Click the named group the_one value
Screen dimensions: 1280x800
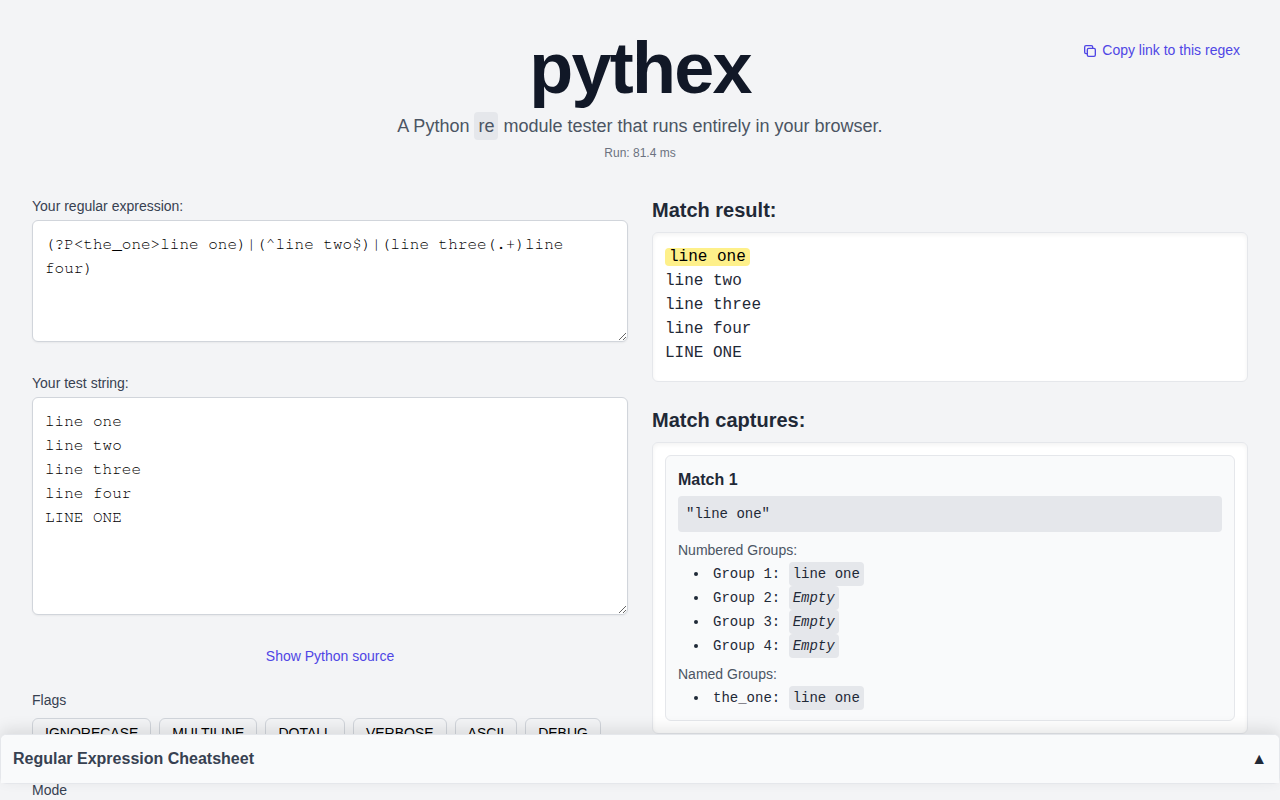[x=826, y=698]
